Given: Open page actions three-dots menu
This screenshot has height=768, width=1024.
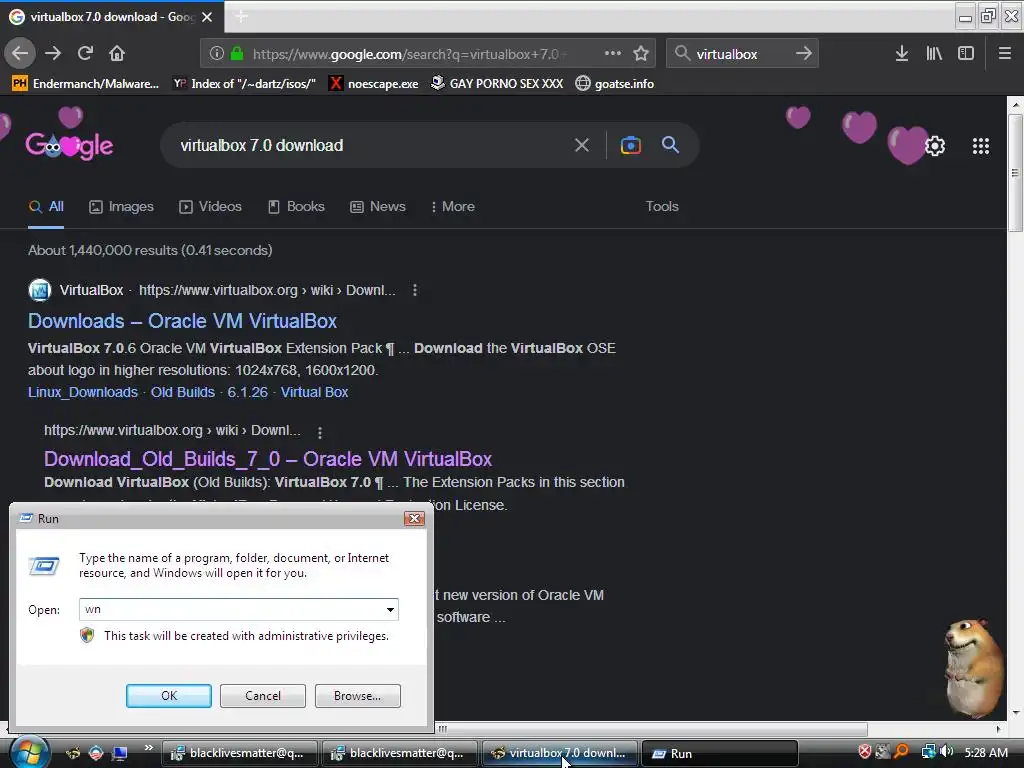Looking at the screenshot, I should point(613,54).
